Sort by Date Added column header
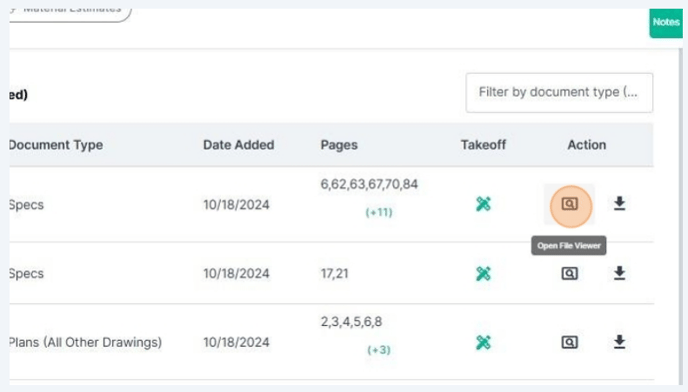Screen dimensions: 688x392 [x=239, y=145]
